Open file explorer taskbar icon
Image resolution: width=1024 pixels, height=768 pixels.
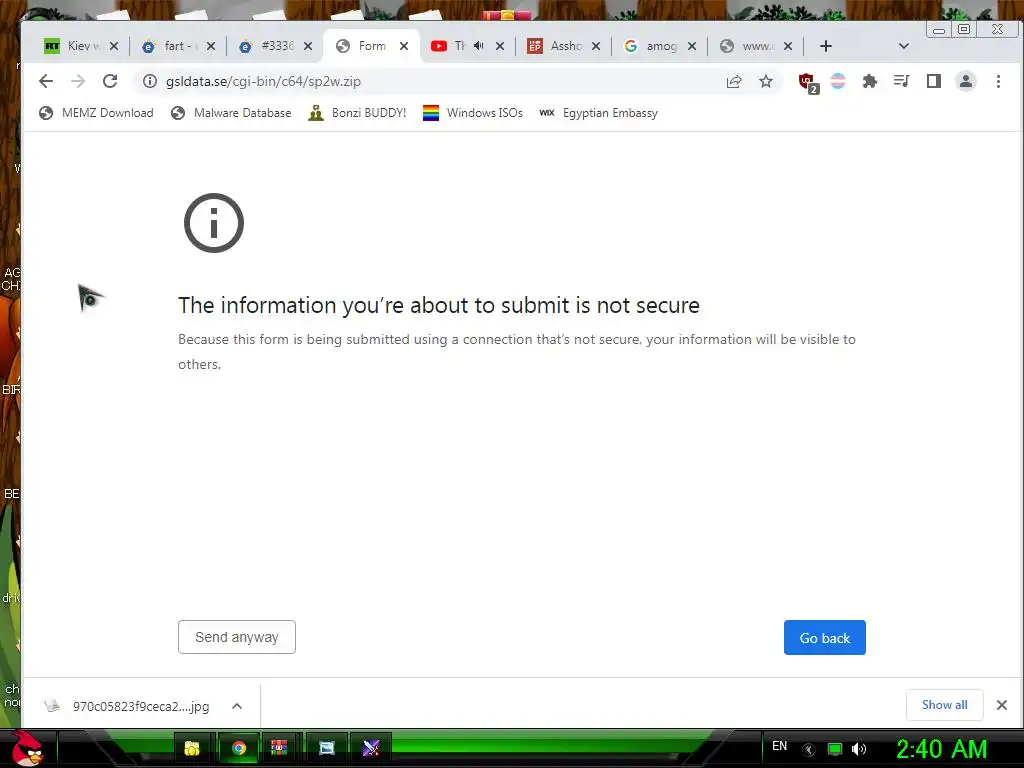(x=192, y=748)
